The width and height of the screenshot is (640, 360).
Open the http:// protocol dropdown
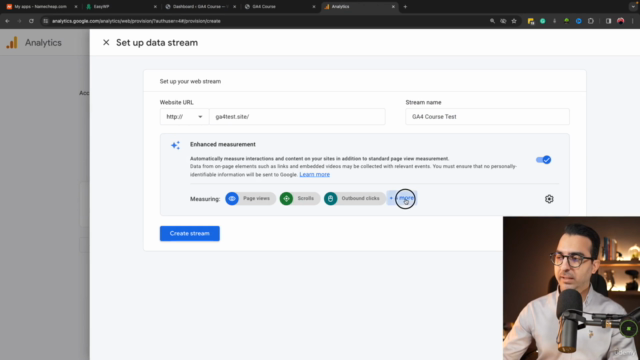click(x=184, y=117)
